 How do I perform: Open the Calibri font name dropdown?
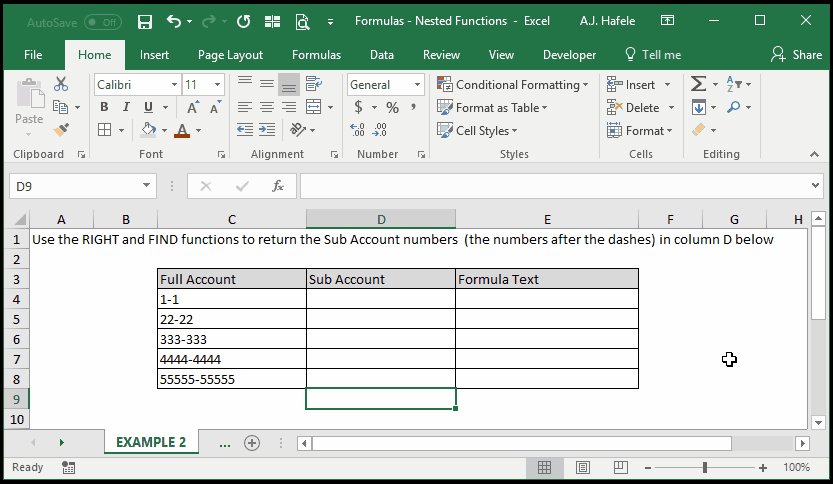tap(174, 84)
